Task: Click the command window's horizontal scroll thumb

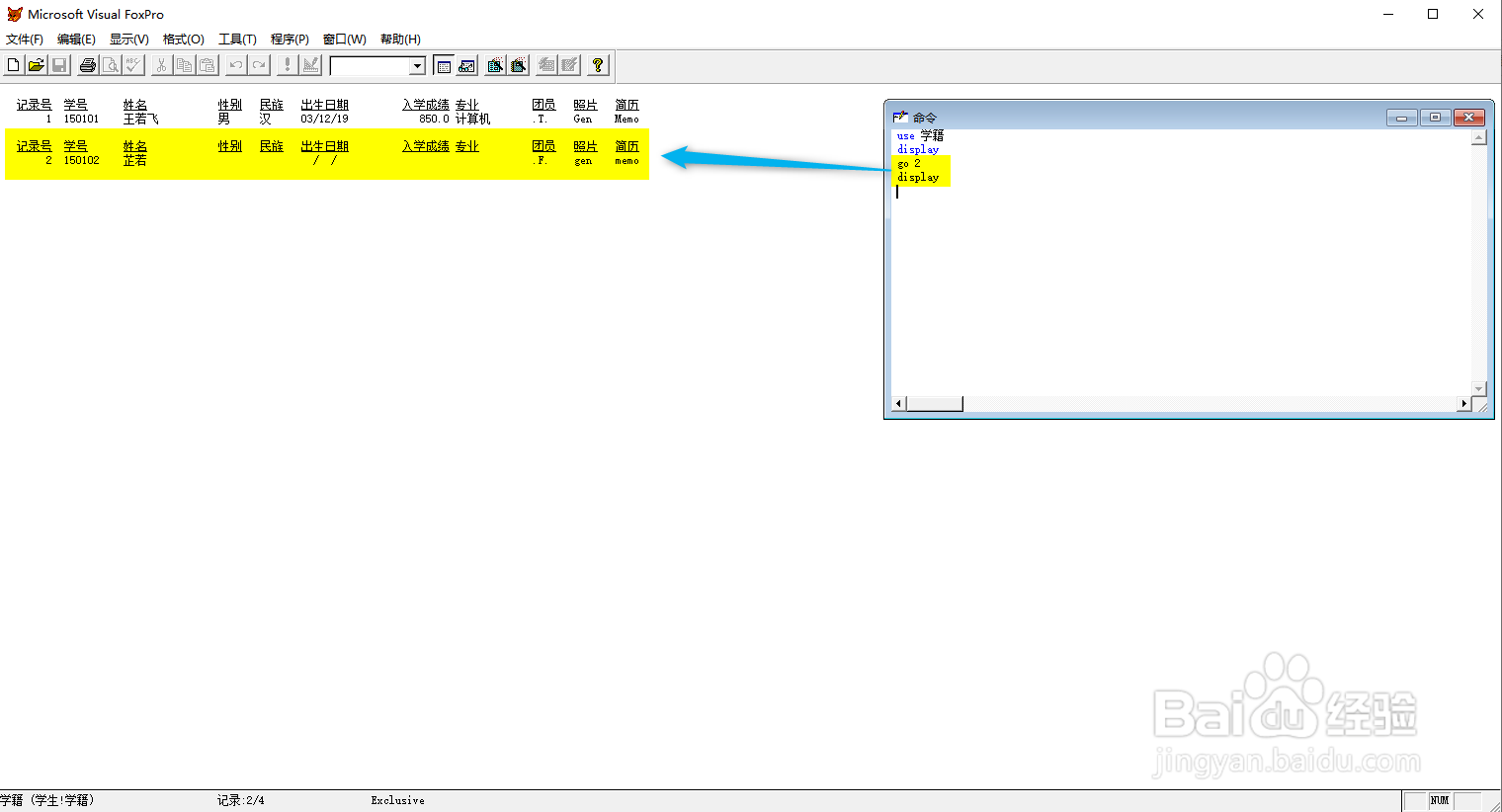Action: (935, 404)
